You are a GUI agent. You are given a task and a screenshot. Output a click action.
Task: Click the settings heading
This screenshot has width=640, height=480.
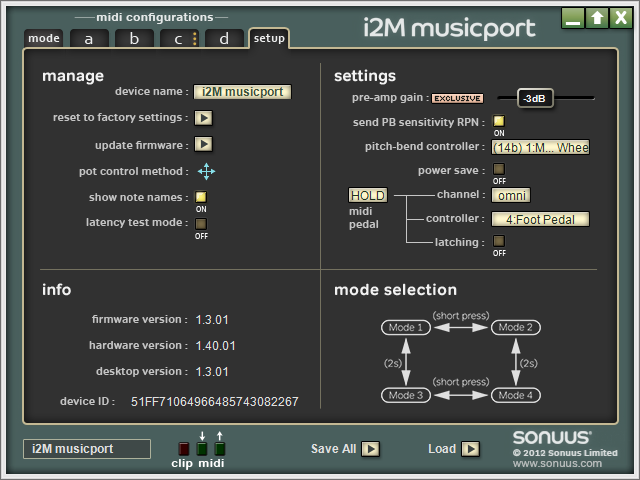tap(365, 76)
